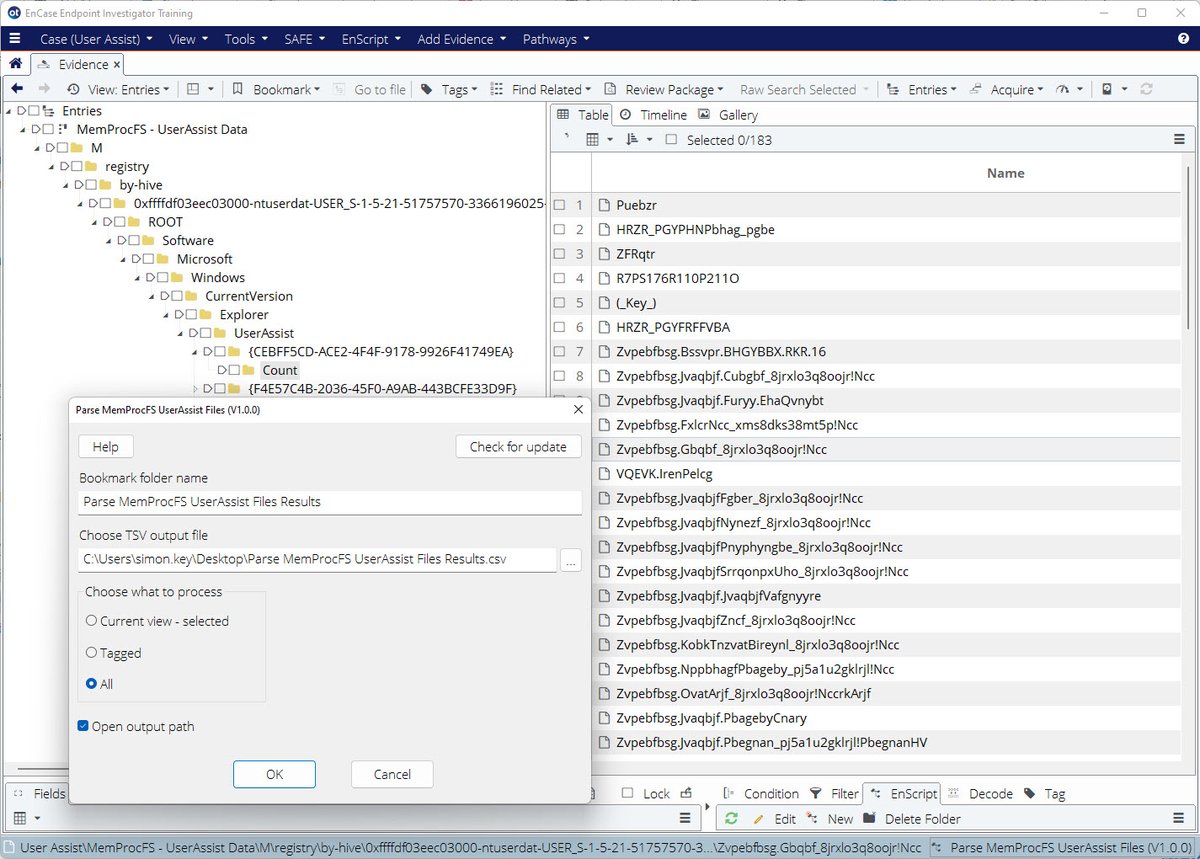The height and width of the screenshot is (859, 1200).
Task: Open Bookmark toolbar menu
Action: click(x=276, y=89)
